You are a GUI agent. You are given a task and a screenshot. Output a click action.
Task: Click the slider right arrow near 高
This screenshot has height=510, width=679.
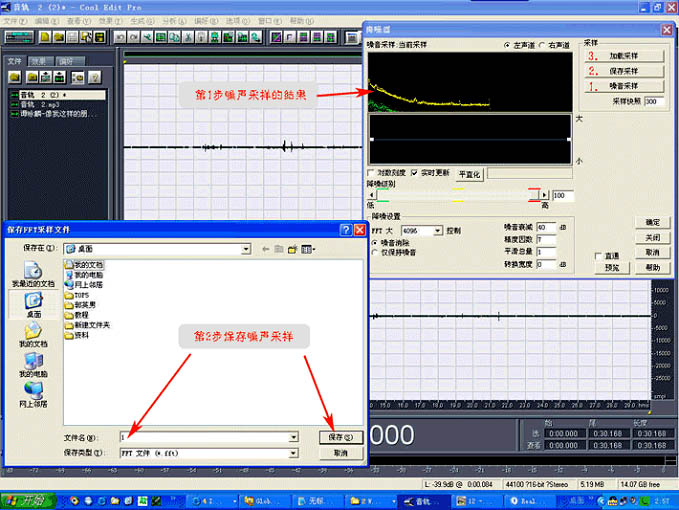tap(545, 195)
